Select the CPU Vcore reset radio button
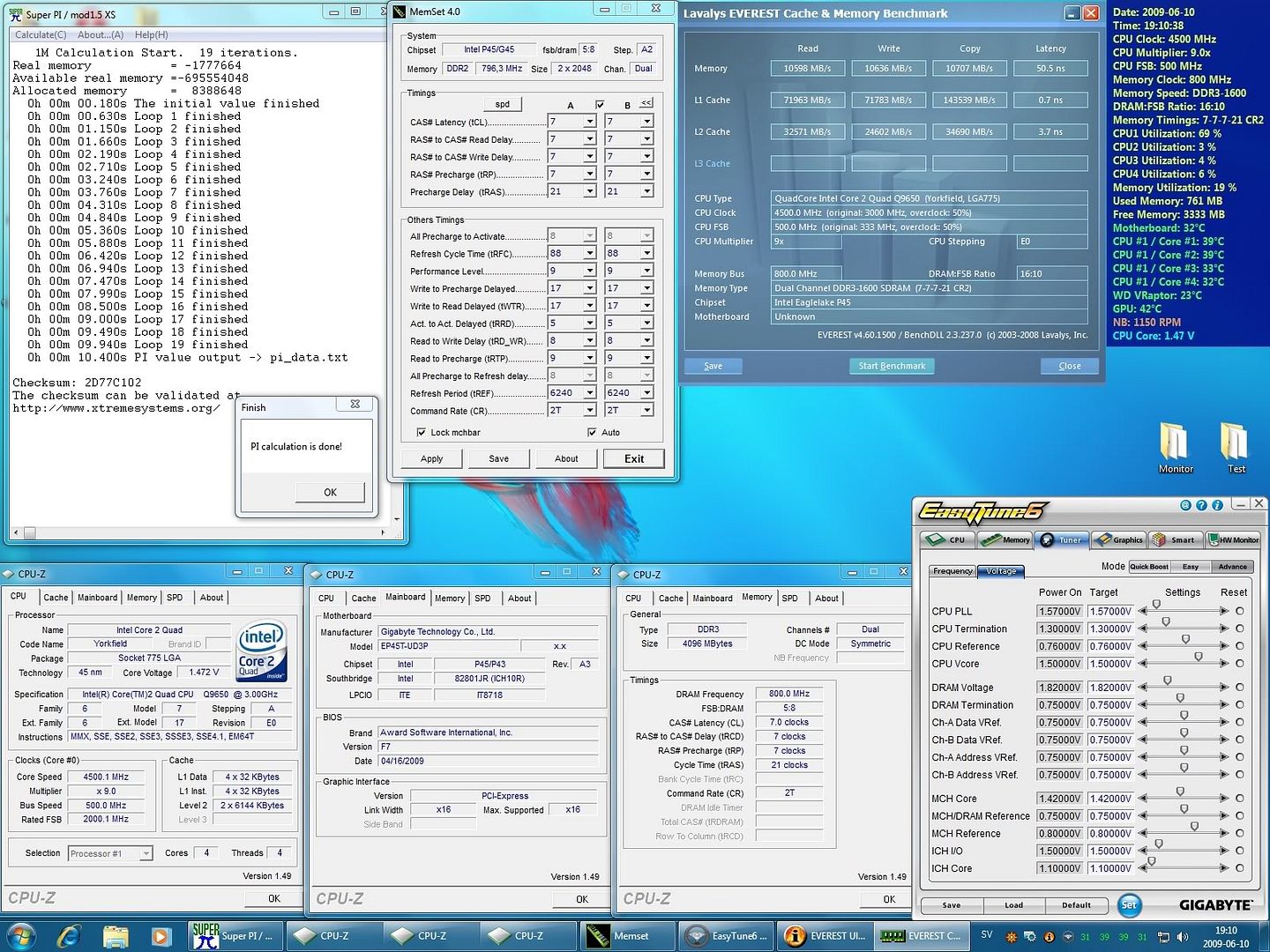This screenshot has width=1270, height=952. [1240, 664]
